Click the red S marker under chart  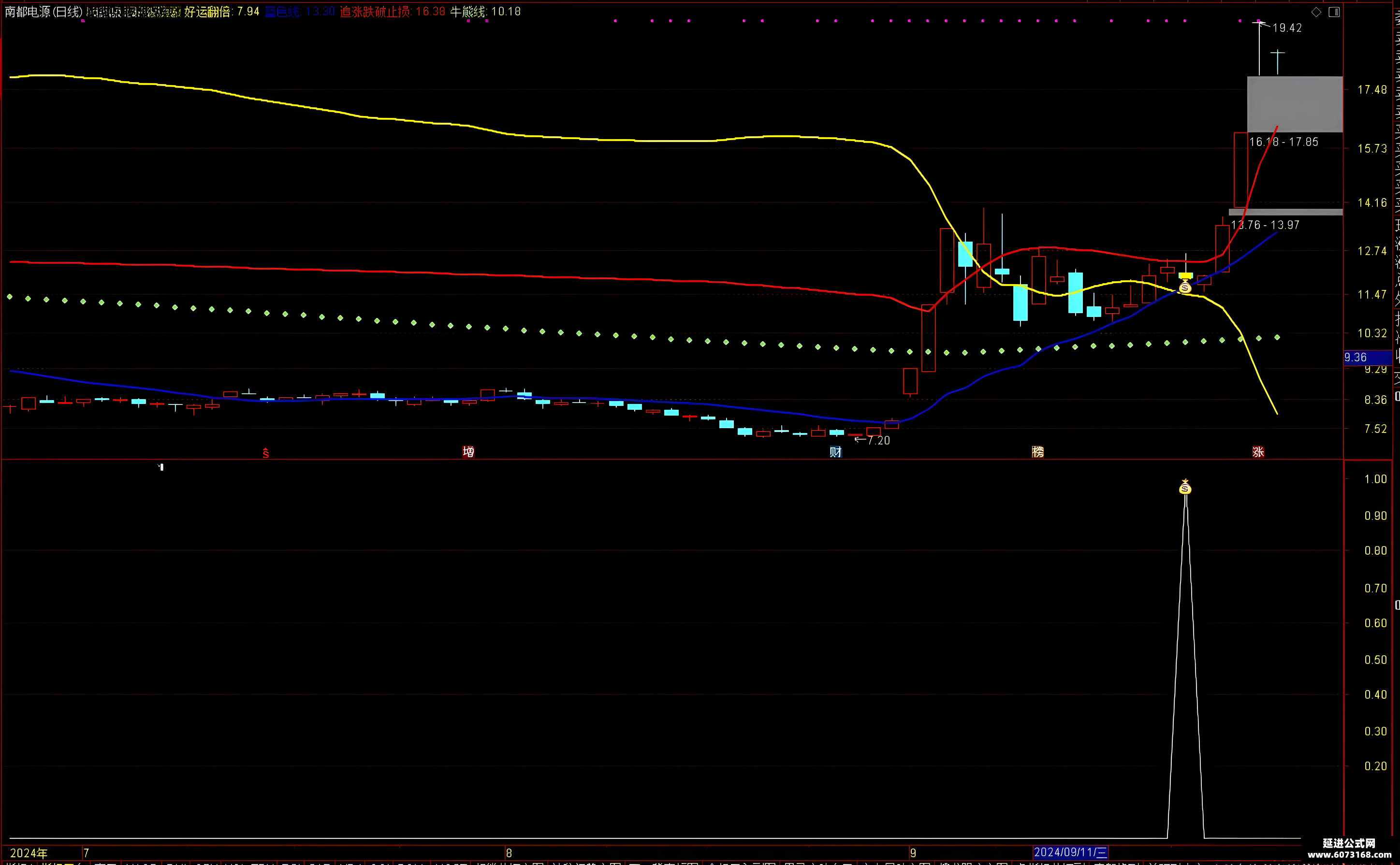[265, 453]
